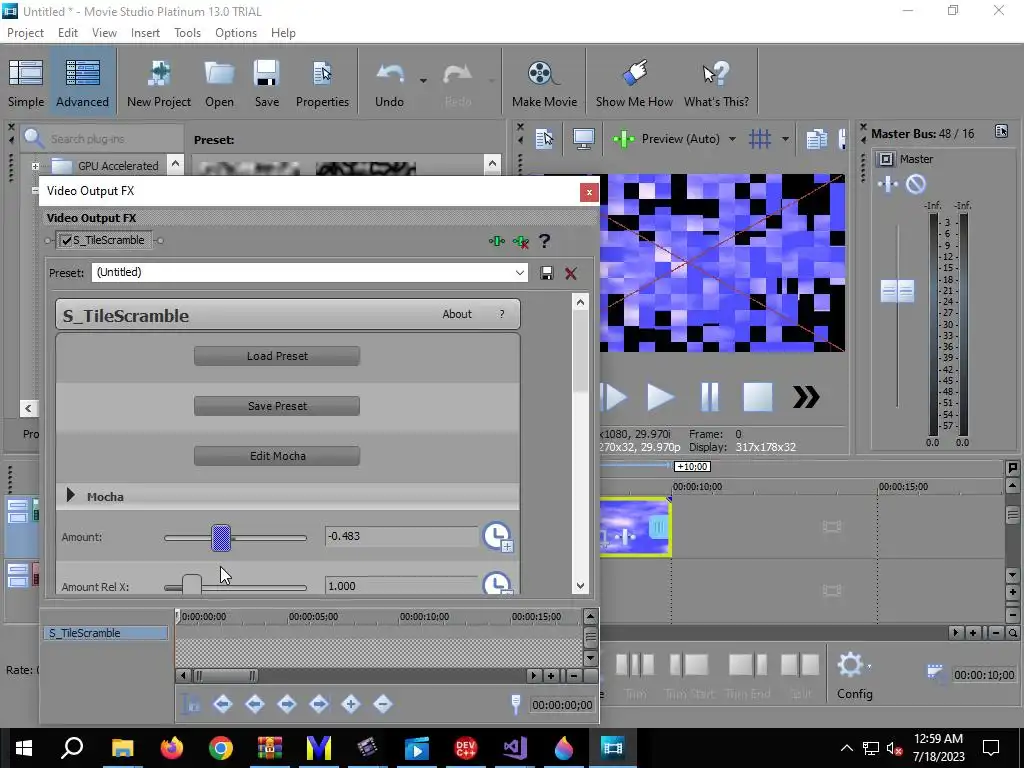Click the Amount value field -0.483
This screenshot has width=1024, height=768.
pyautogui.click(x=402, y=536)
